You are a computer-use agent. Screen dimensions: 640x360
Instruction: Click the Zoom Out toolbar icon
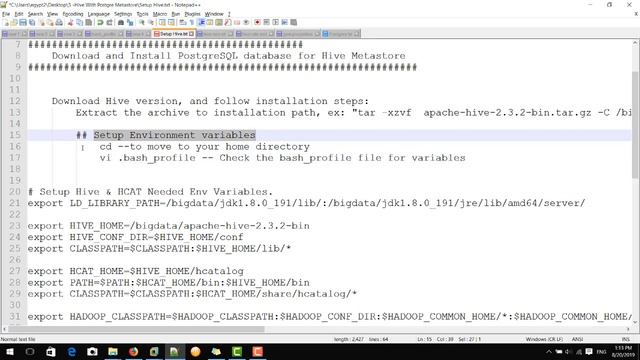tap(151, 22)
